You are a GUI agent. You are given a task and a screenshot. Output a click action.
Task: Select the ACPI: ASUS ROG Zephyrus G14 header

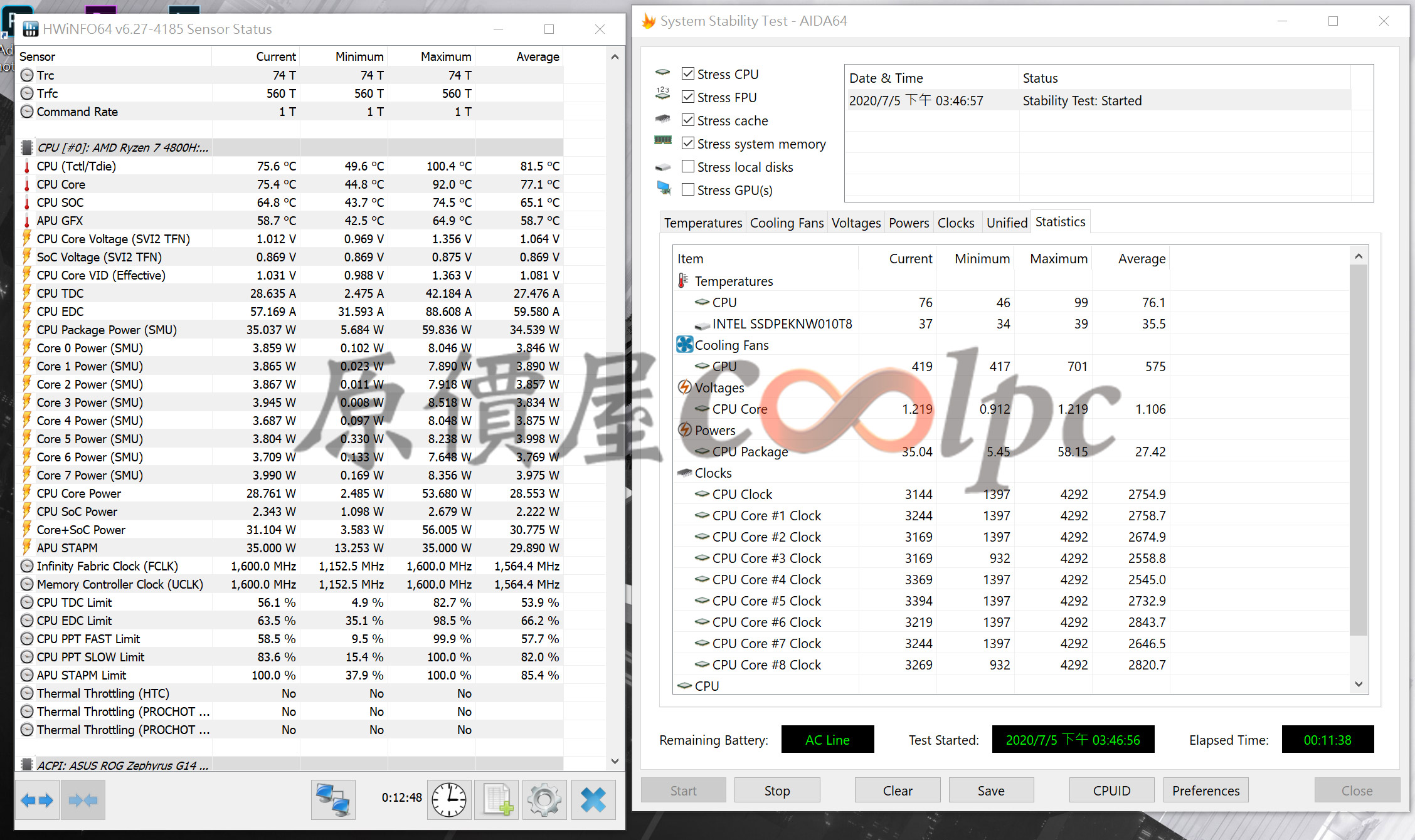[x=290, y=765]
